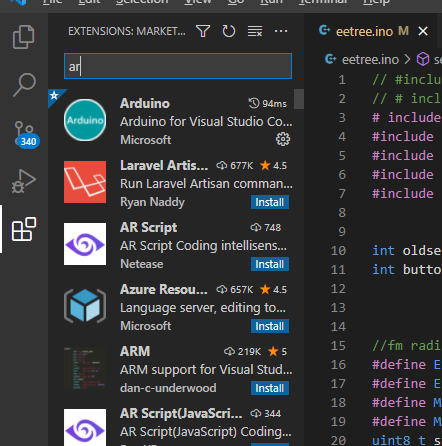Screen dimensions: 442x446
Task: Open the Selection menu
Action: (x=142, y=2)
